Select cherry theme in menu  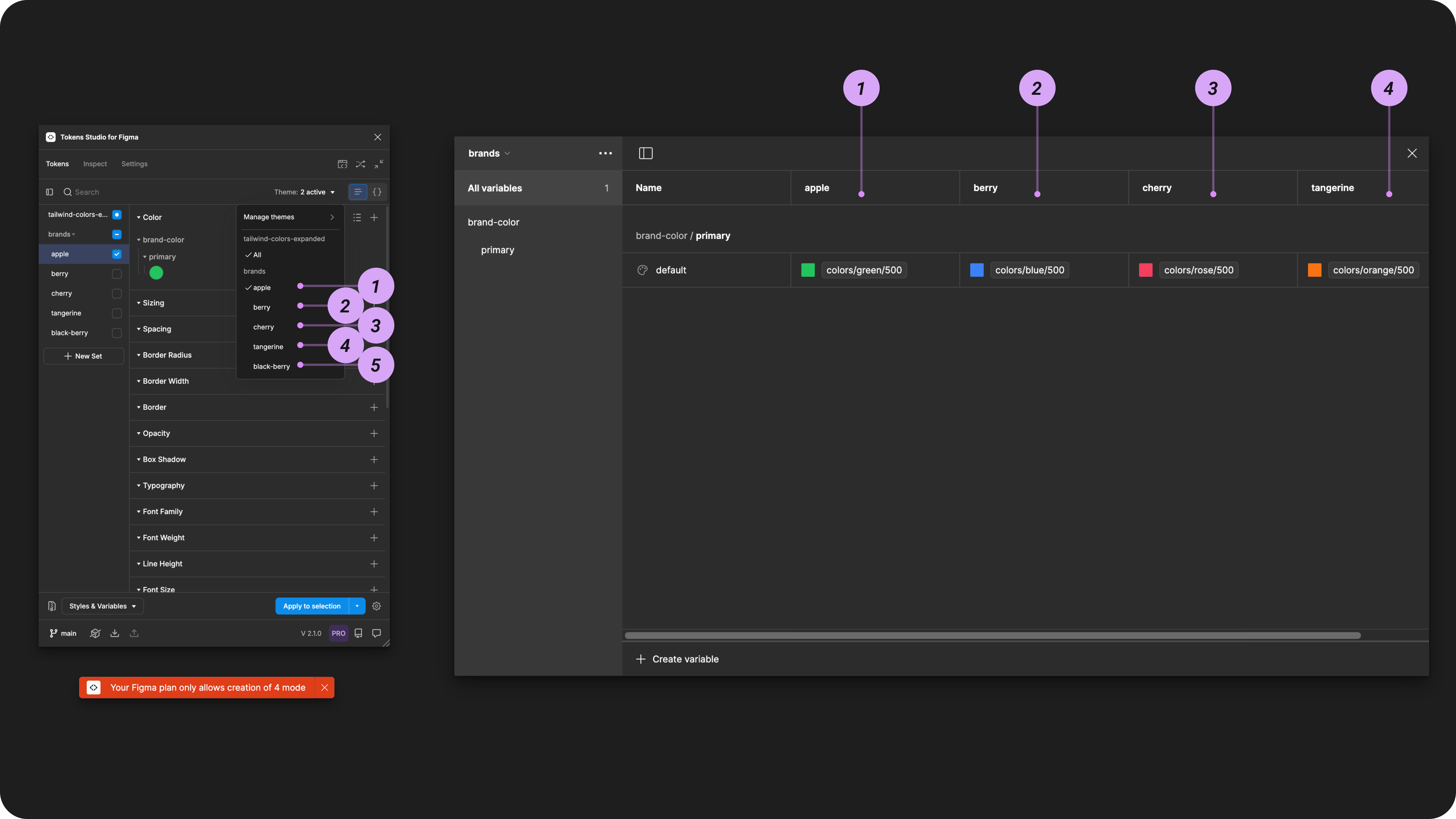pyautogui.click(x=264, y=327)
